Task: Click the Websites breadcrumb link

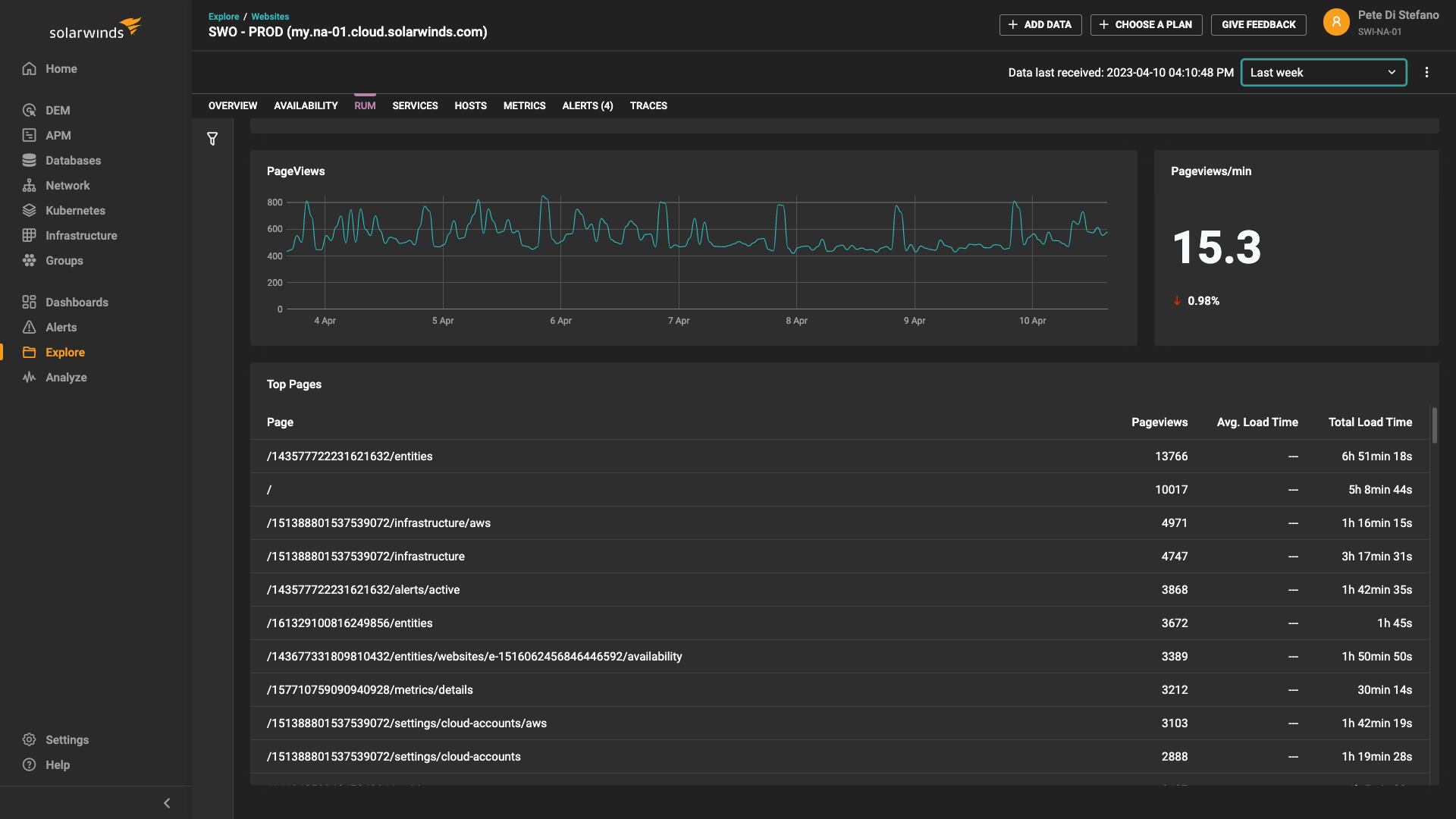Action: (270, 16)
